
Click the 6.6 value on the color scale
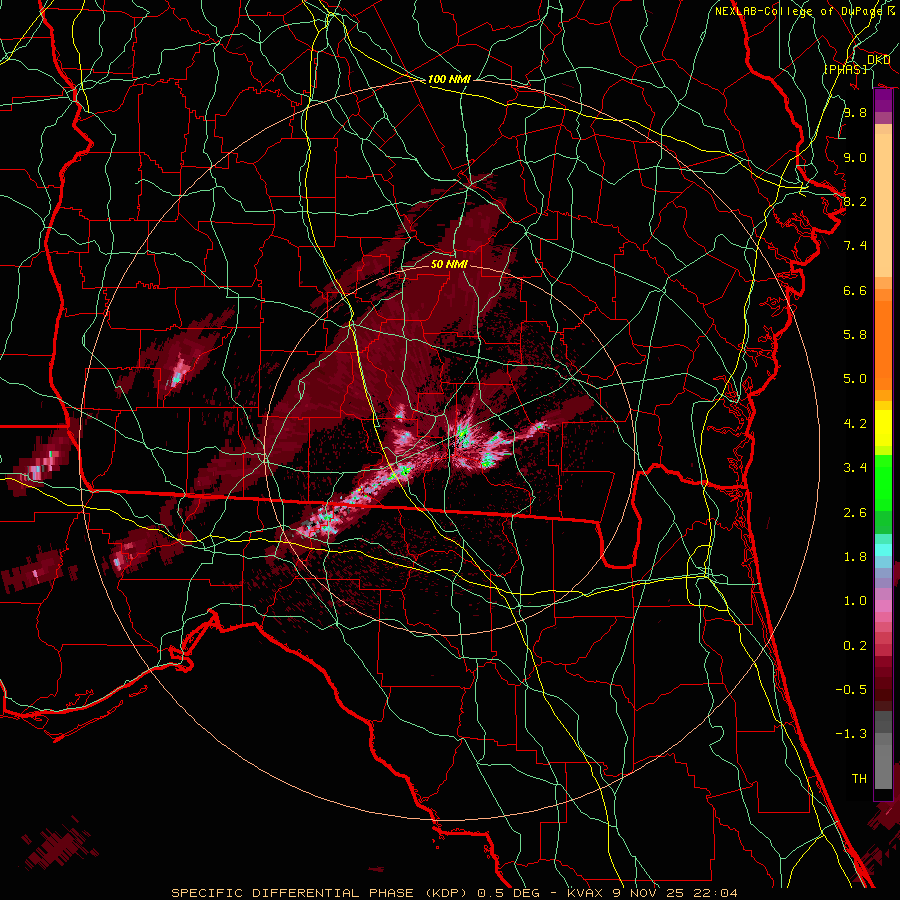pos(855,290)
